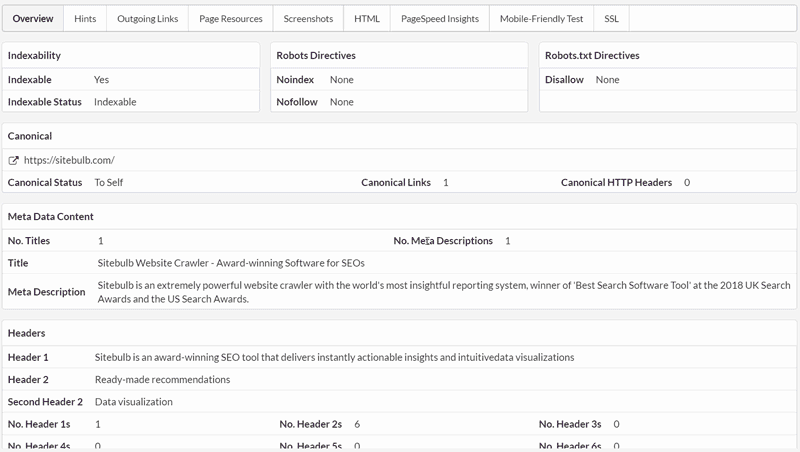Viewport: 800px width, 452px height.
Task: Select the SSL tab
Action: pyautogui.click(x=611, y=18)
